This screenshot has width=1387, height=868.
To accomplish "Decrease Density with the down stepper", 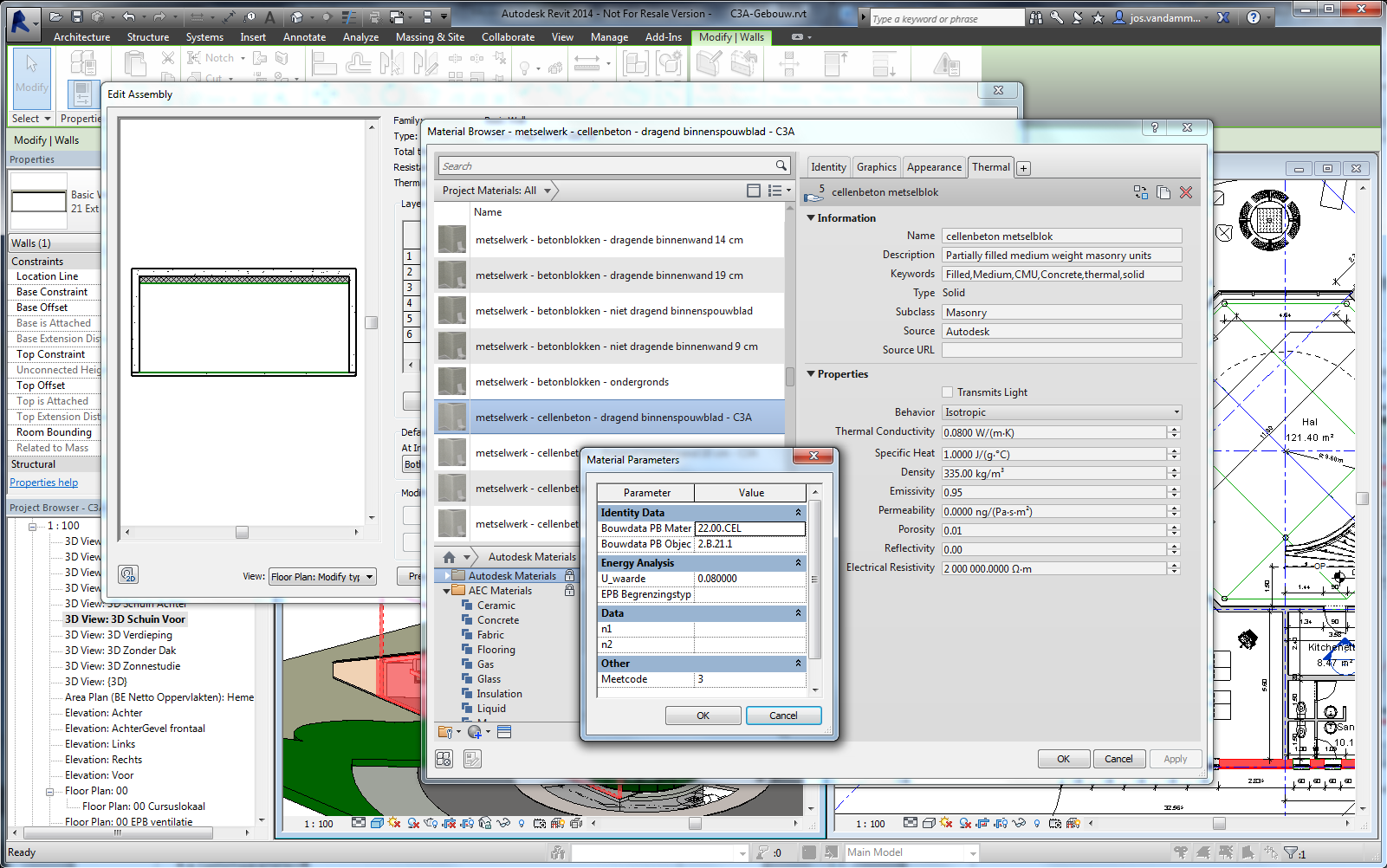I will pos(1175,476).
